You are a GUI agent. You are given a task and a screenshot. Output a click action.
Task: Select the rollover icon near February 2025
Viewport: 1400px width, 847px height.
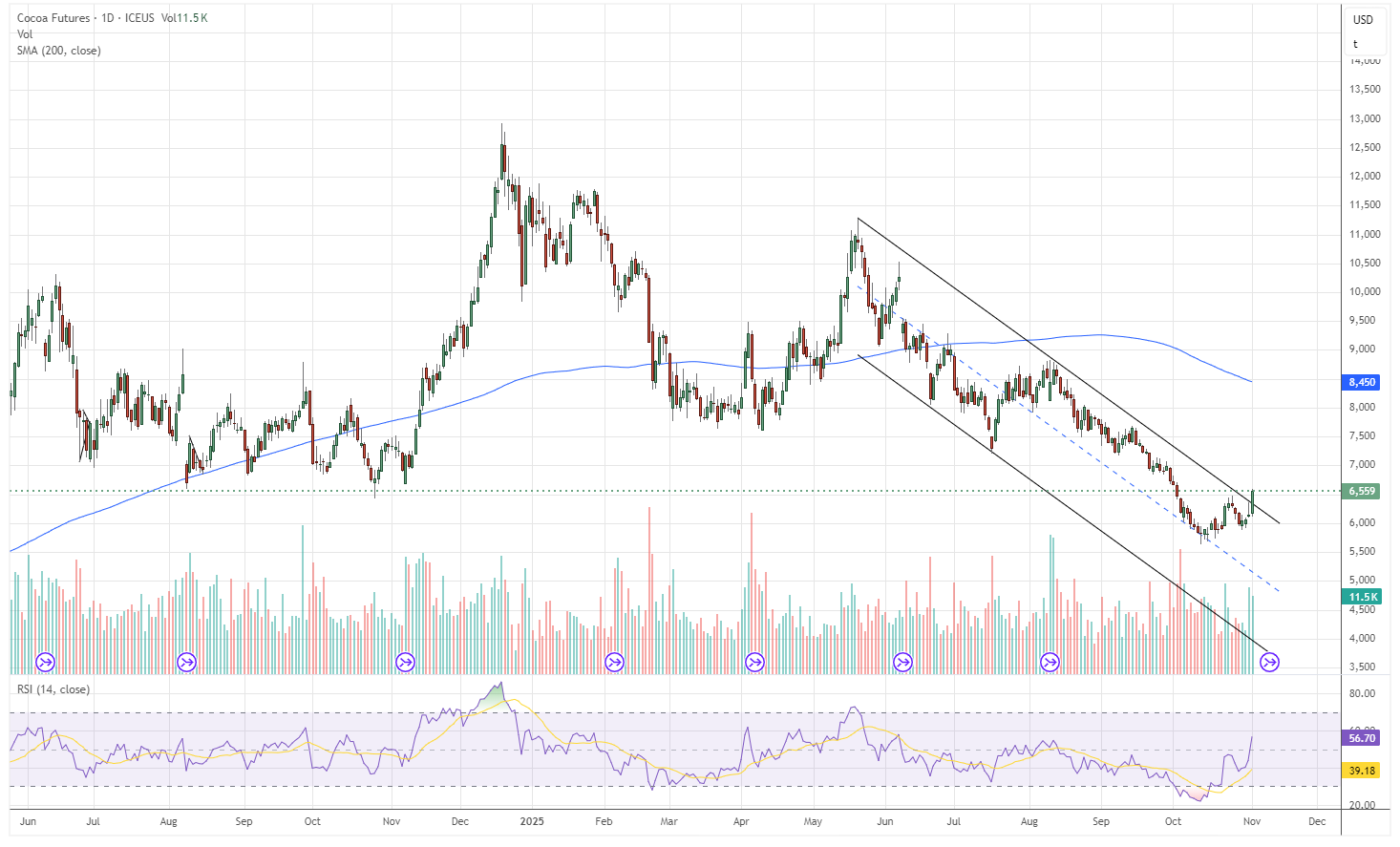(614, 662)
